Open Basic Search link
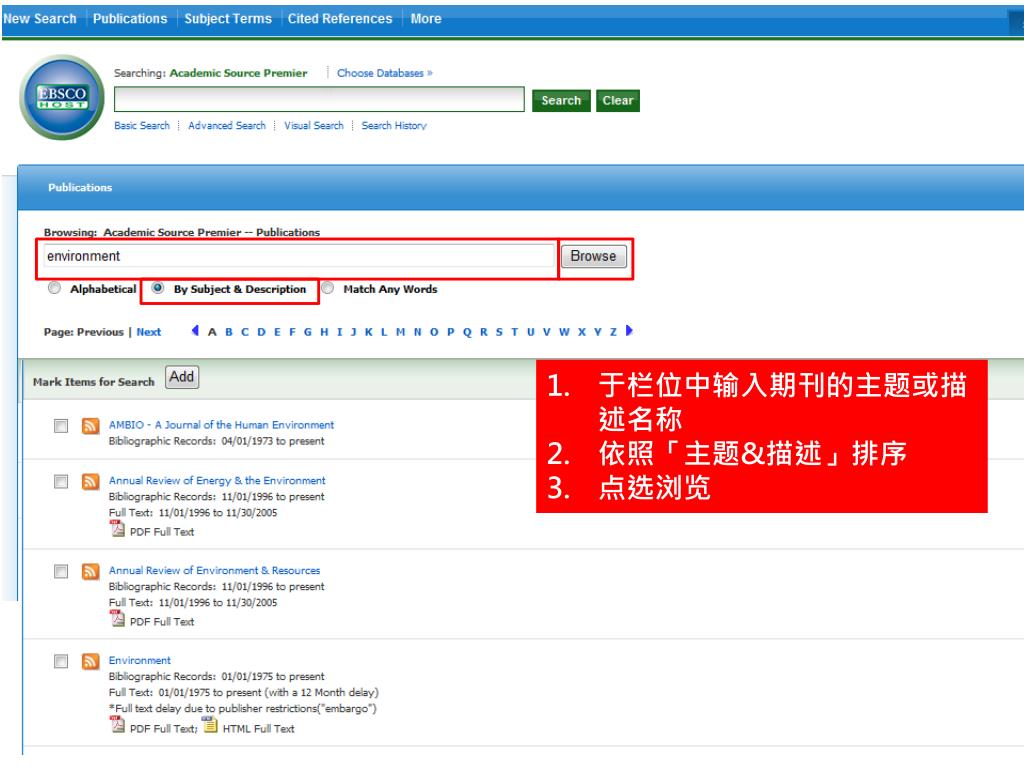The image size is (1024, 768). [142, 125]
